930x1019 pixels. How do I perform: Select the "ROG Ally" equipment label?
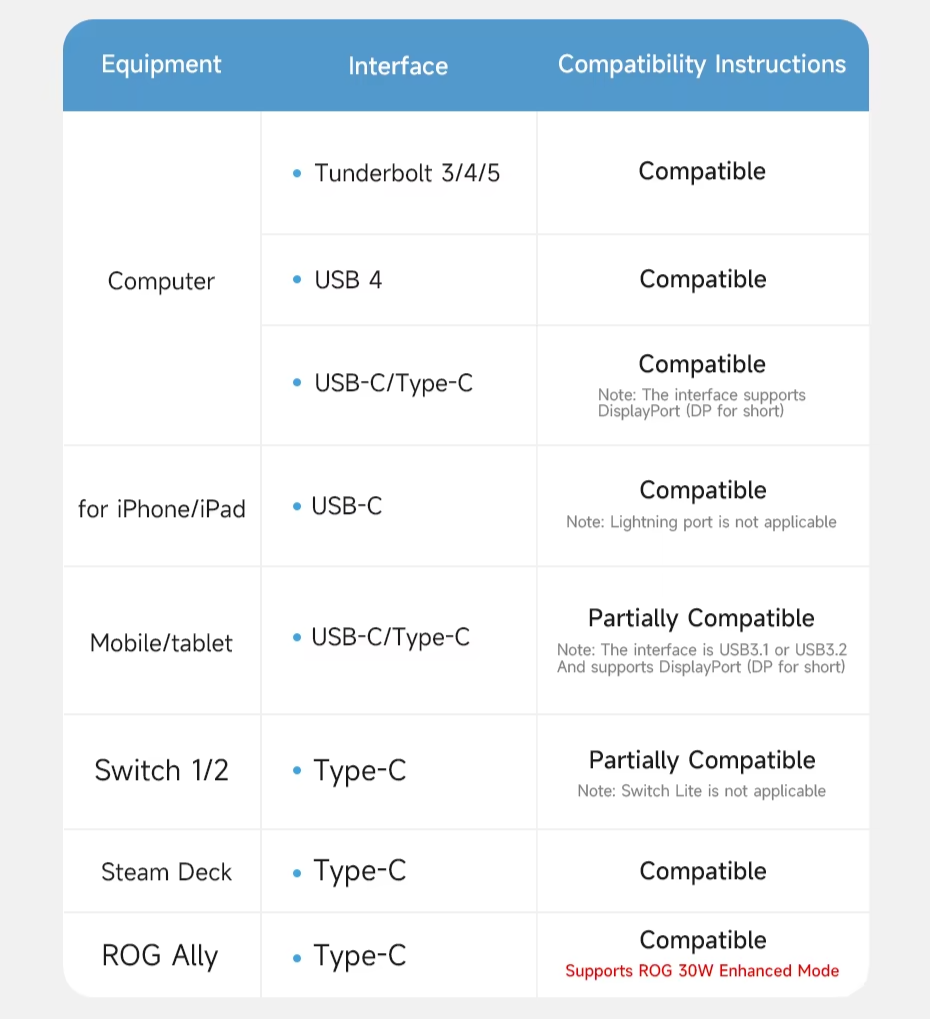pyautogui.click(x=160, y=956)
